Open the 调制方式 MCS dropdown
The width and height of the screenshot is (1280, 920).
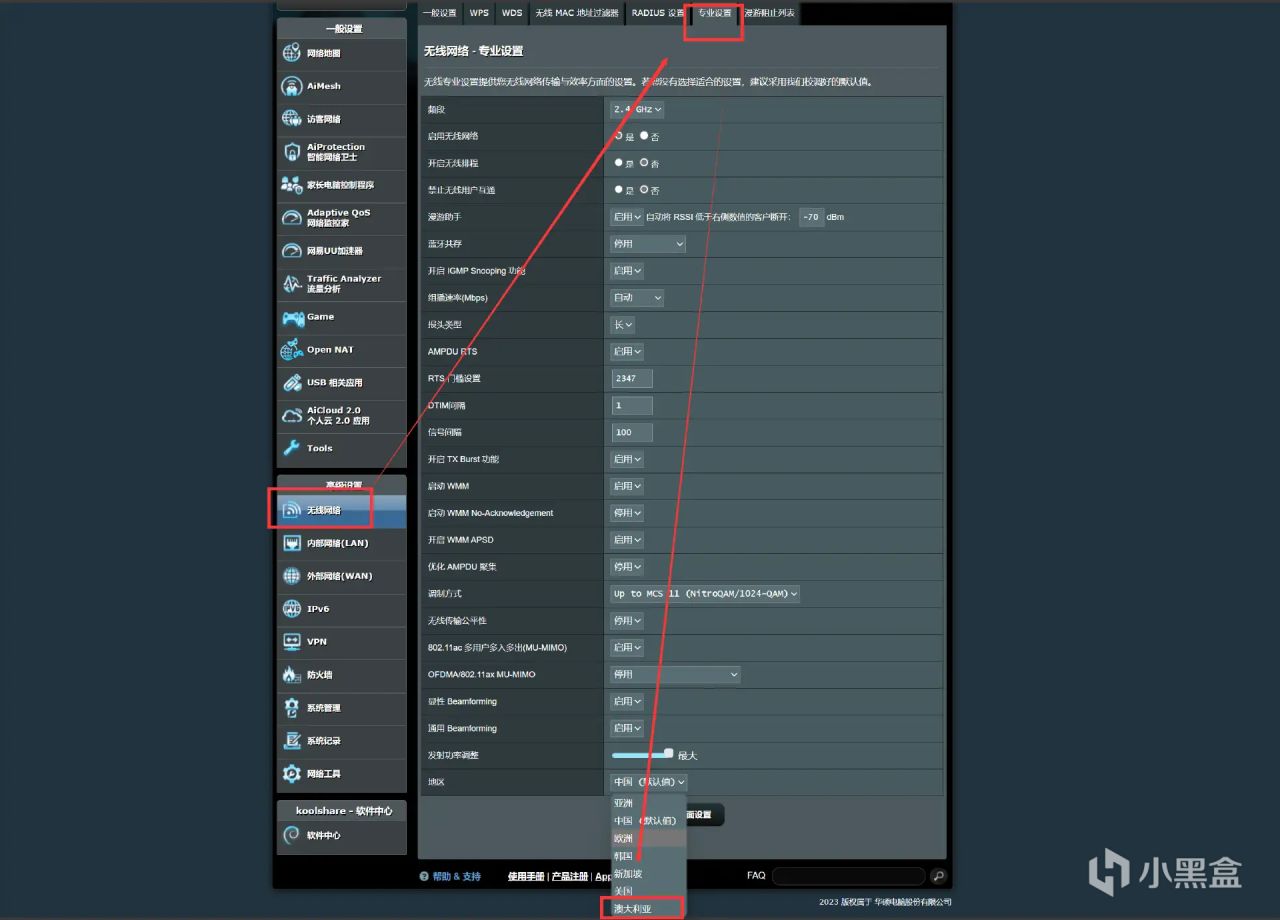coord(705,594)
